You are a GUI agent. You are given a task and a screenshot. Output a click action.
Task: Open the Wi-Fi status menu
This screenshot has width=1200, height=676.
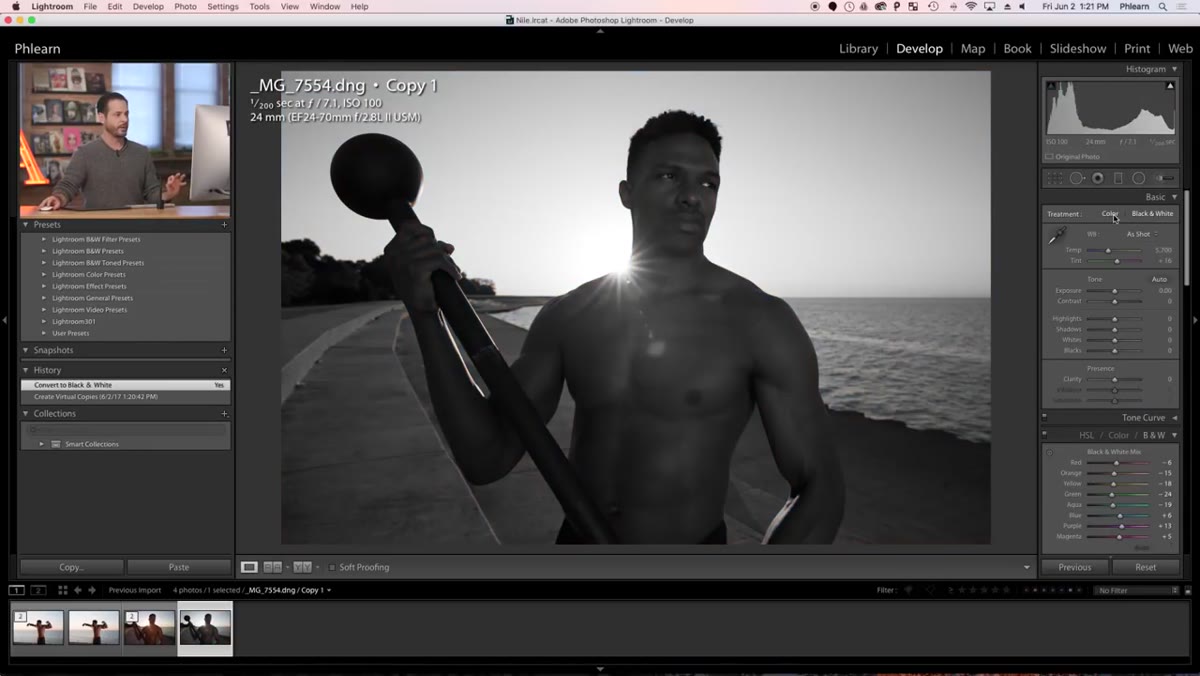(x=970, y=6)
